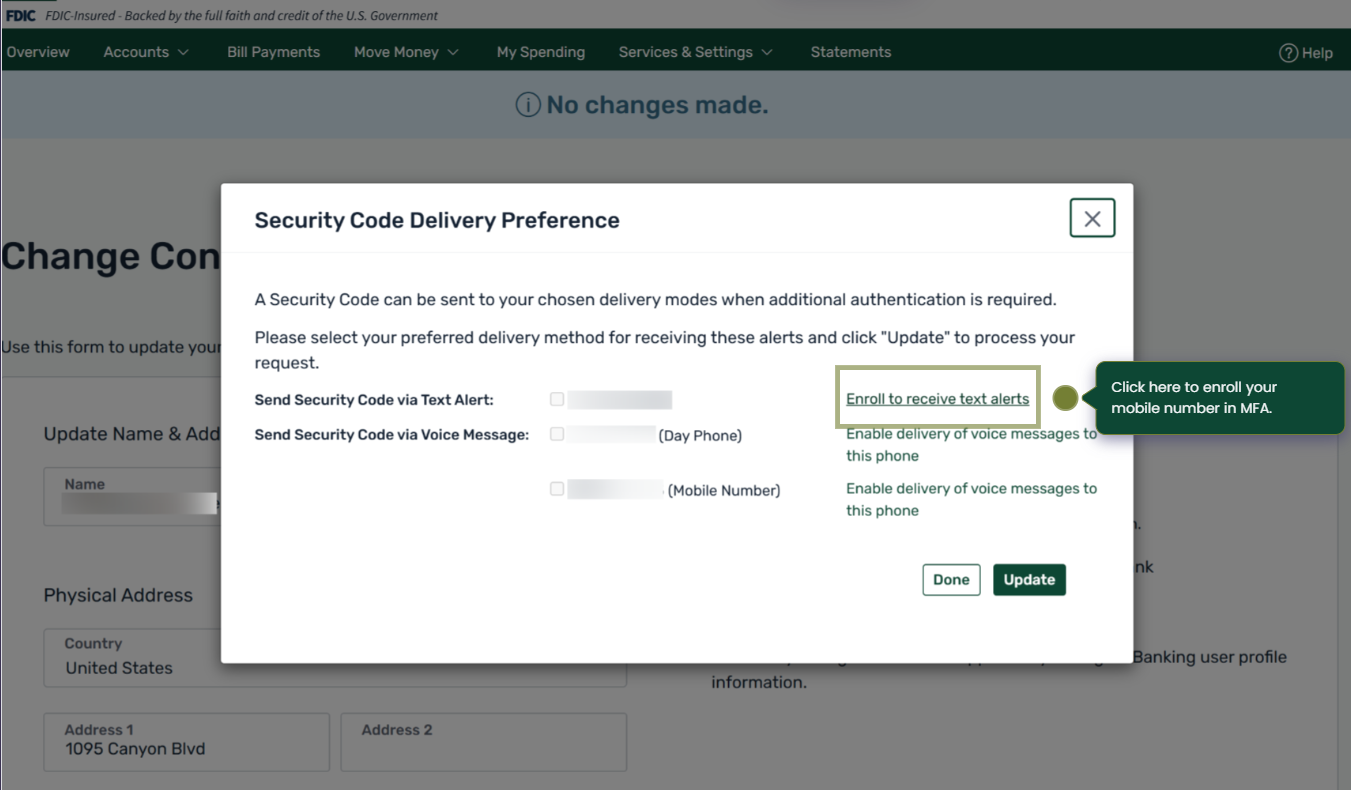Click the Done button

tap(951, 580)
